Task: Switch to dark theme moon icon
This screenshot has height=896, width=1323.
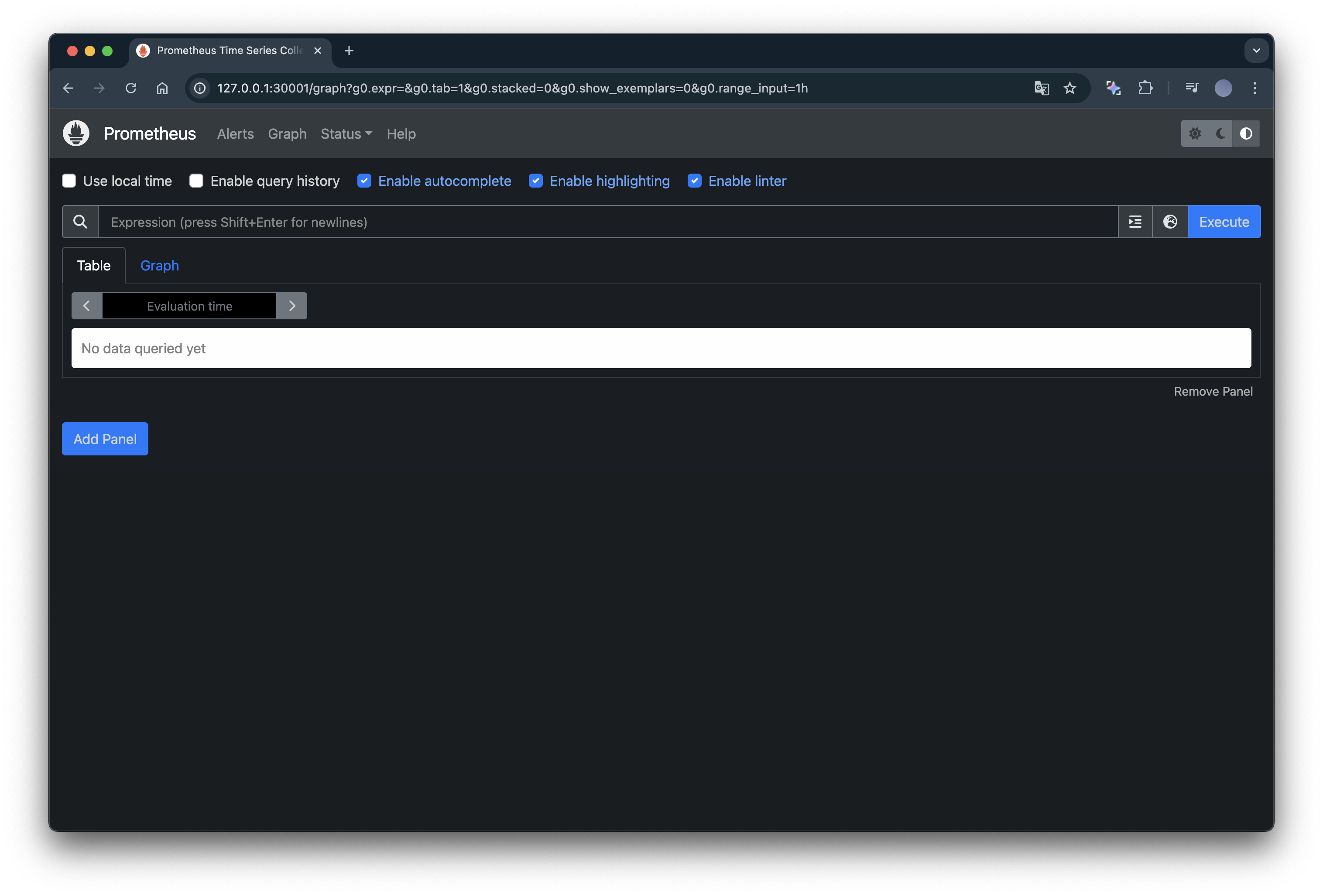Action: pyautogui.click(x=1220, y=134)
